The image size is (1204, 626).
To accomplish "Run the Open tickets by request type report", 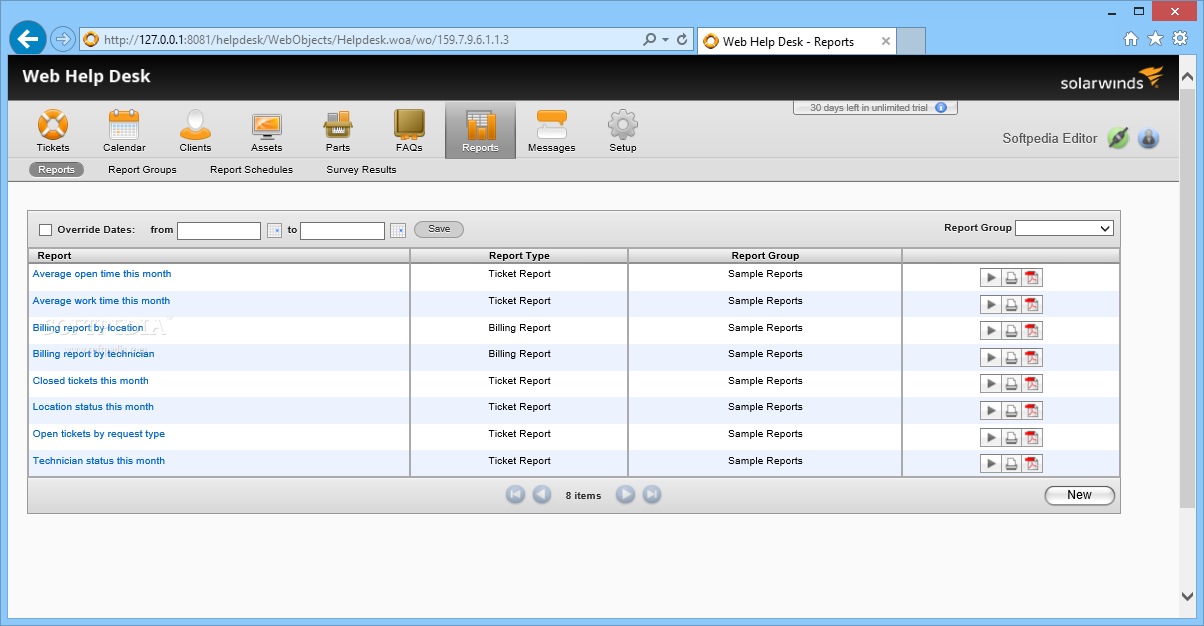I will click(x=991, y=437).
